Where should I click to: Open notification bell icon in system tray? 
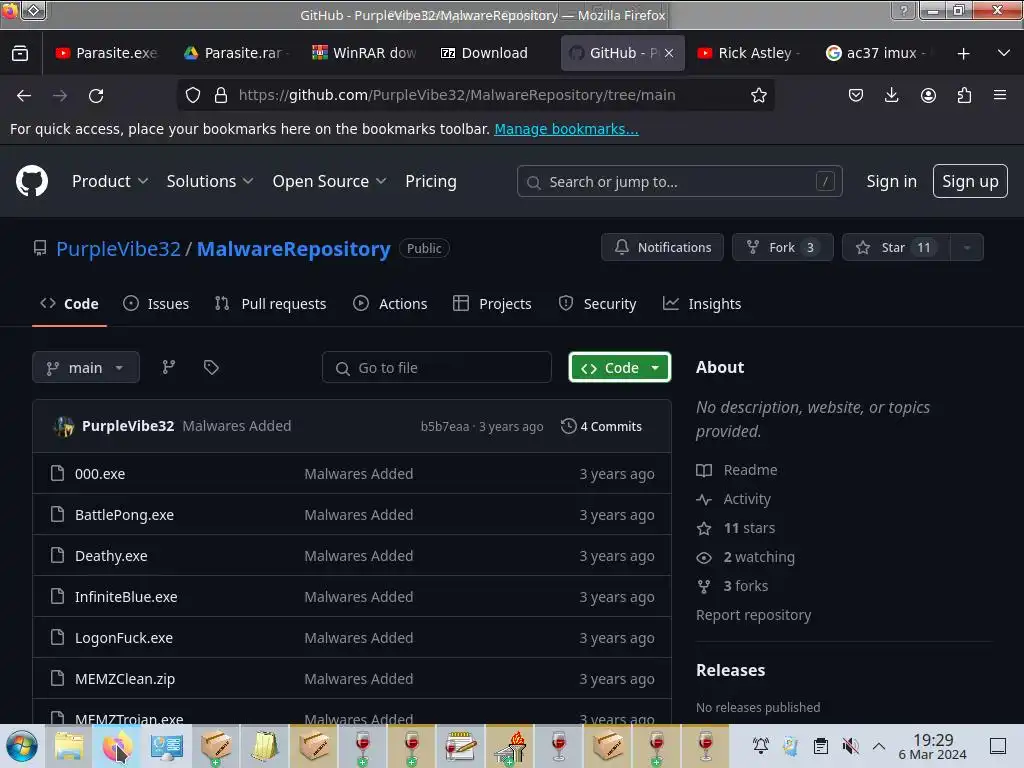tap(760, 746)
